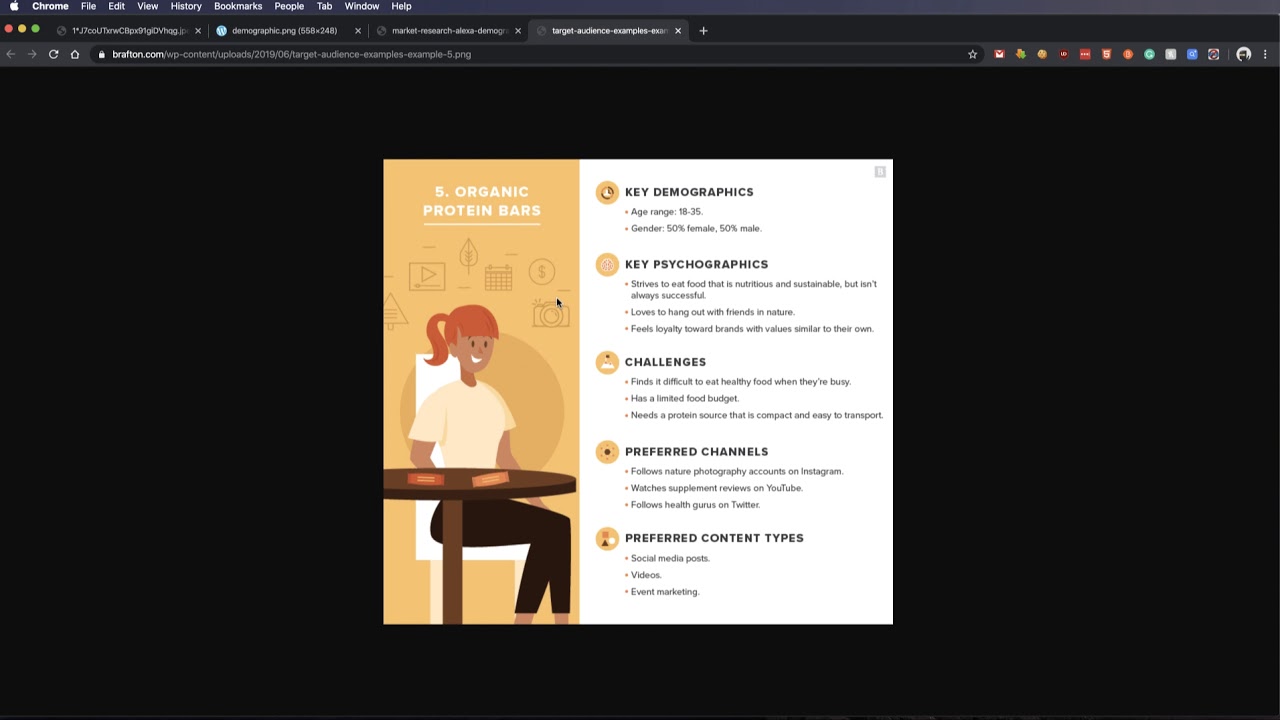Screen dimensions: 1280x720
Task: View site information lock icon
Action: (101, 54)
